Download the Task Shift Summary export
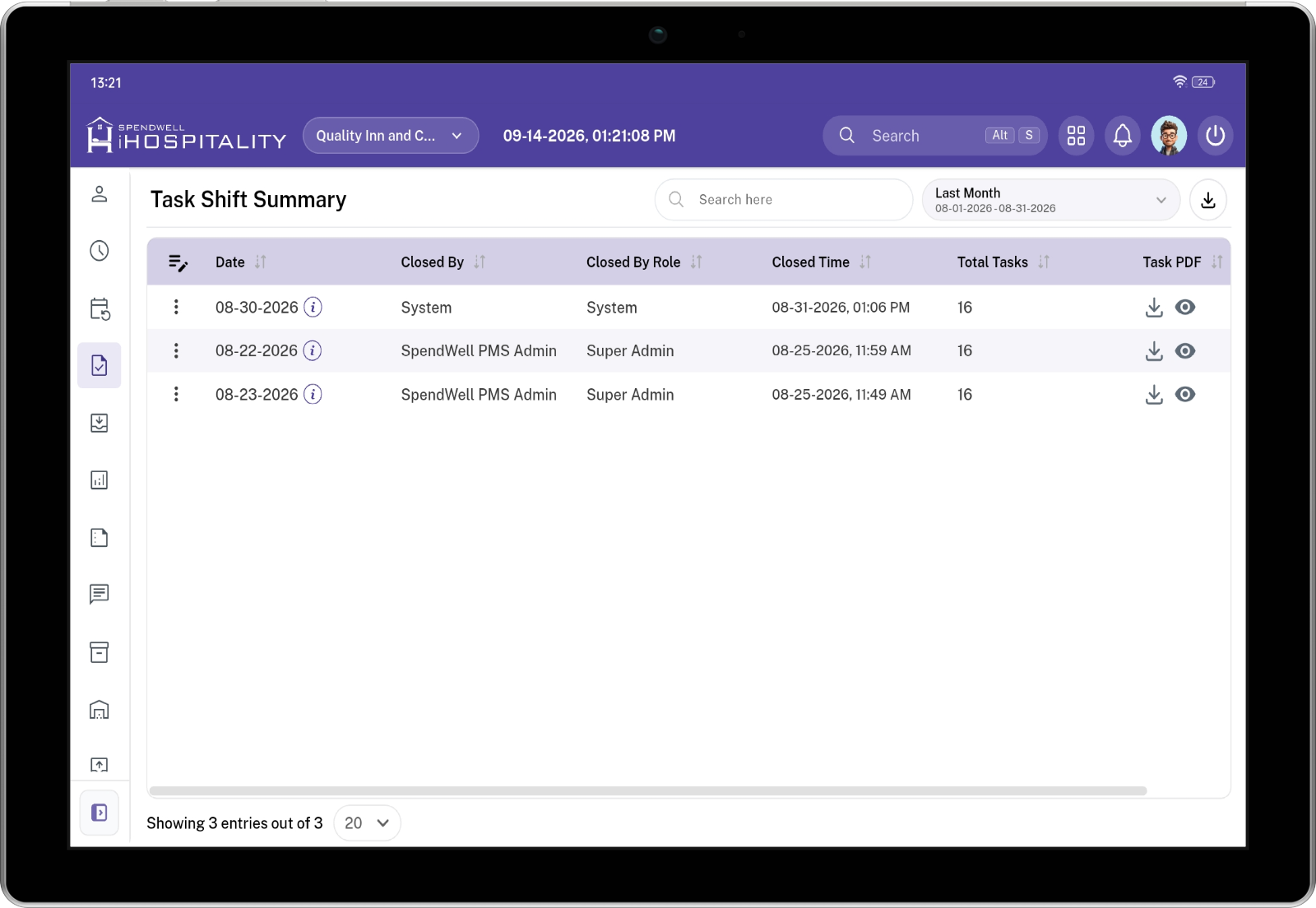The image size is (1316, 908). click(1208, 200)
